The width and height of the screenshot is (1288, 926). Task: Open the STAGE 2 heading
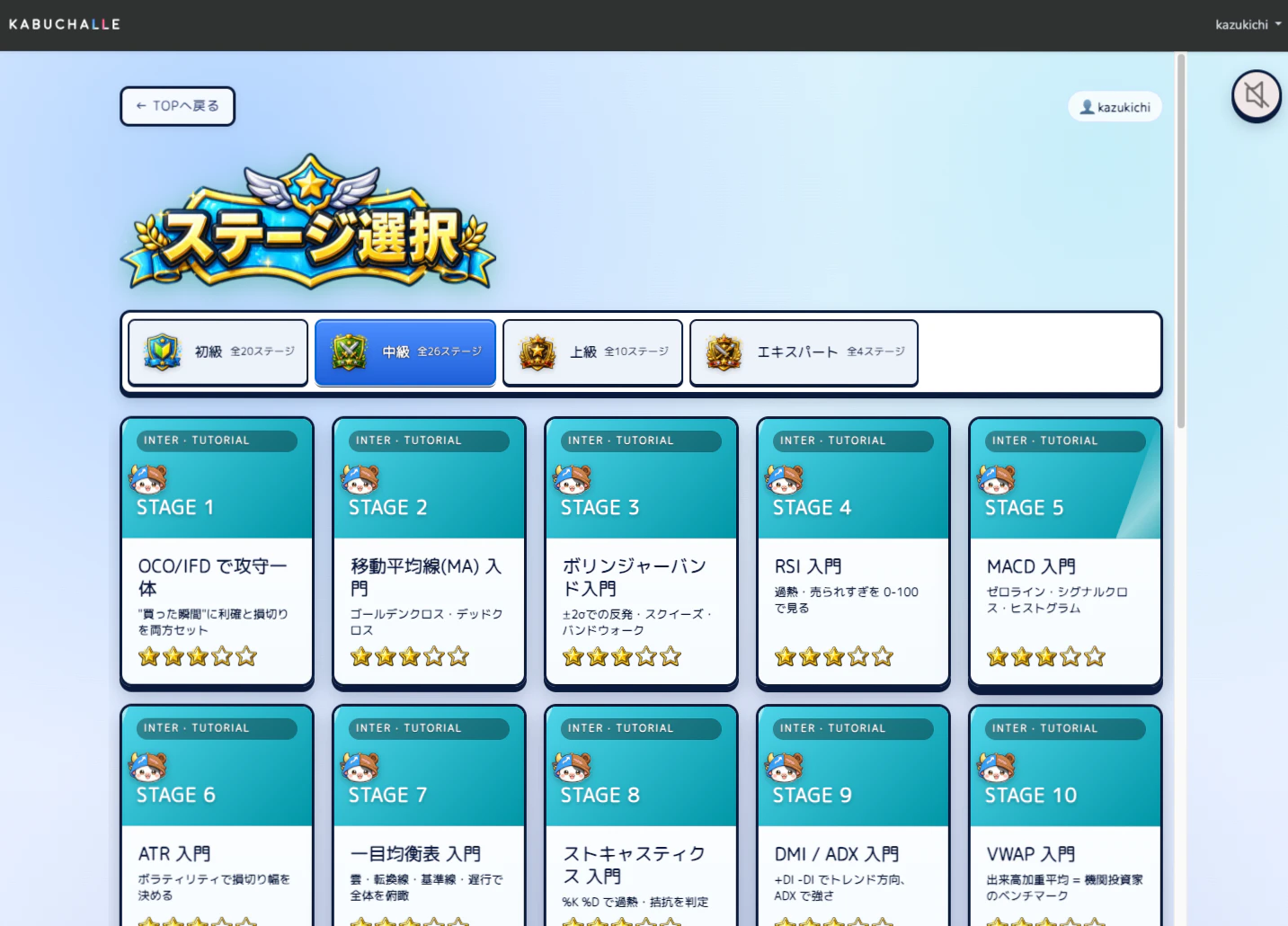click(388, 508)
